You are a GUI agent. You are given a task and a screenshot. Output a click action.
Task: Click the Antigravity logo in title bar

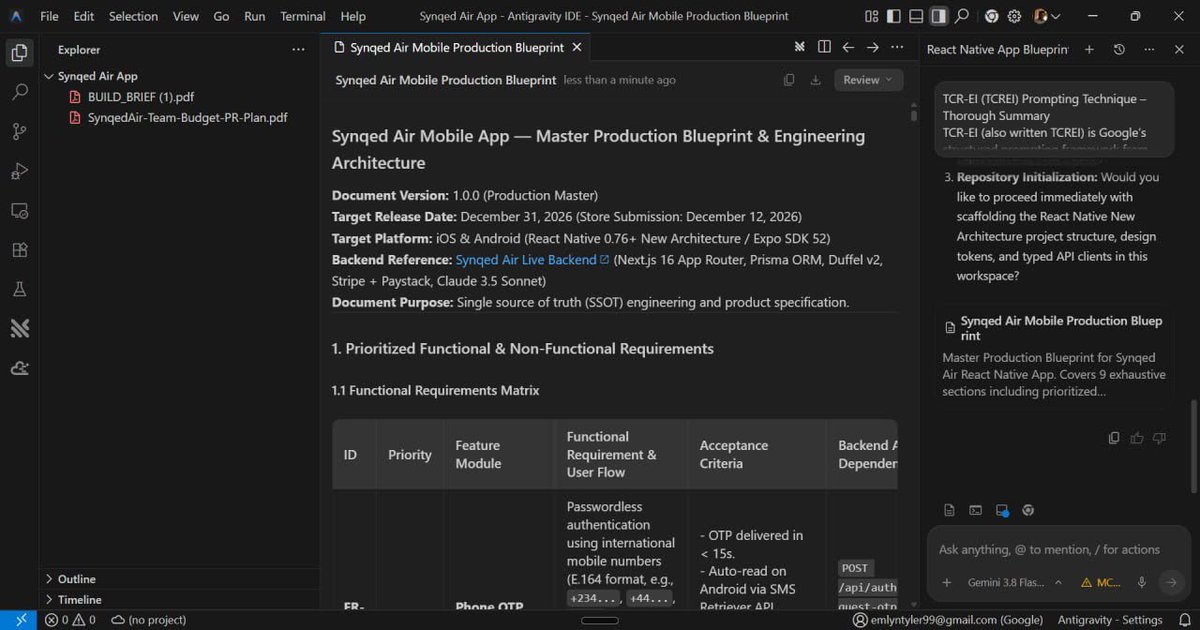coord(16,16)
